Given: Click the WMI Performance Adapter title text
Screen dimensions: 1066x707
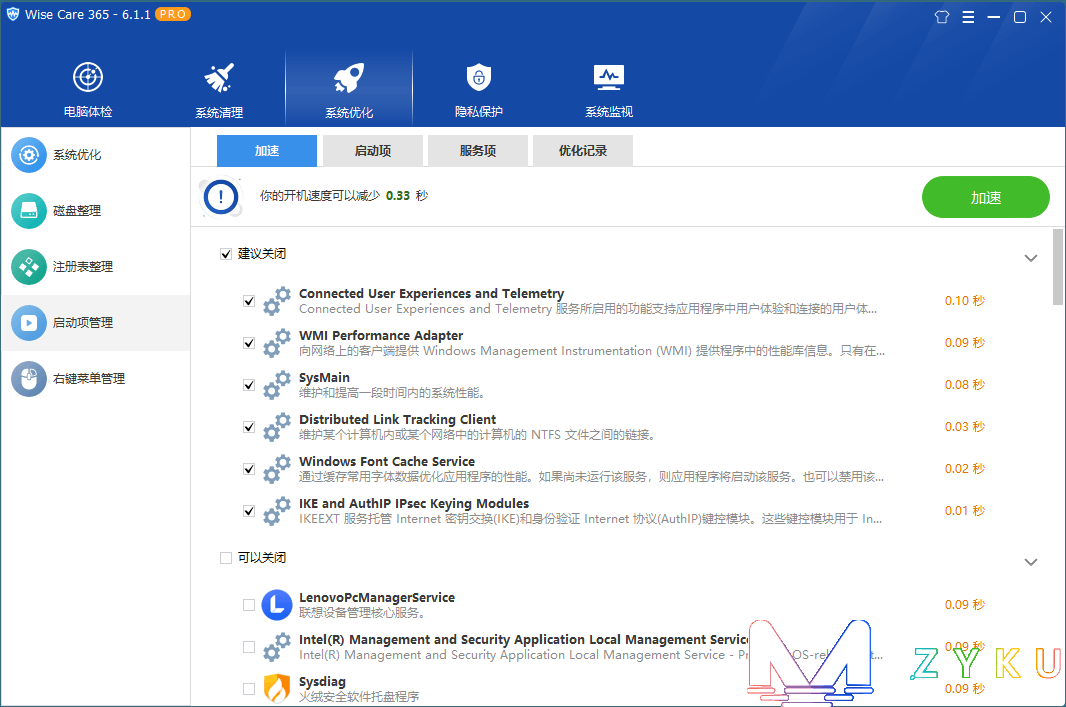Looking at the screenshot, I should click(x=381, y=335).
